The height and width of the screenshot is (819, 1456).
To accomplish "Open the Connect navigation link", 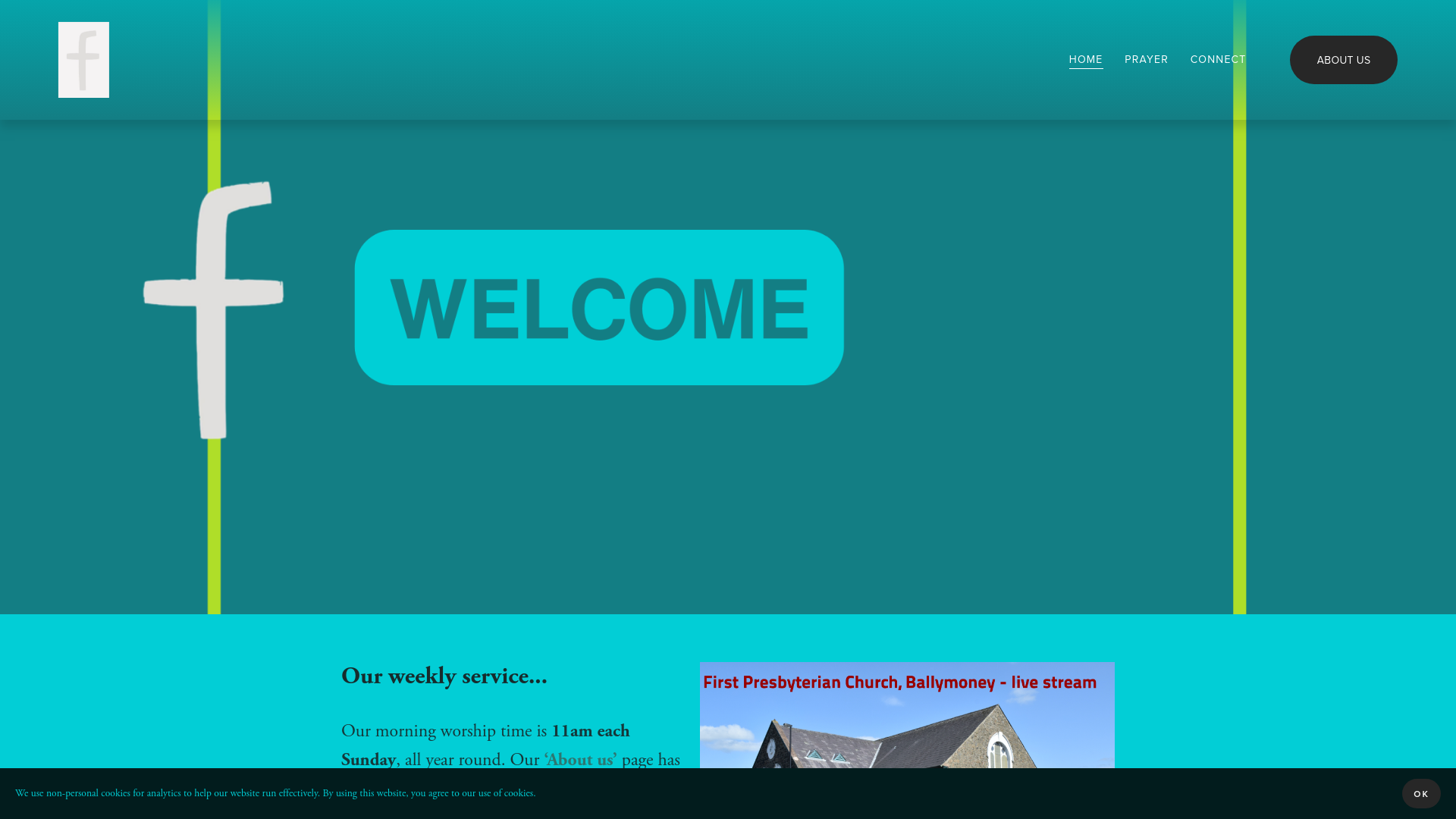I will point(1217,60).
